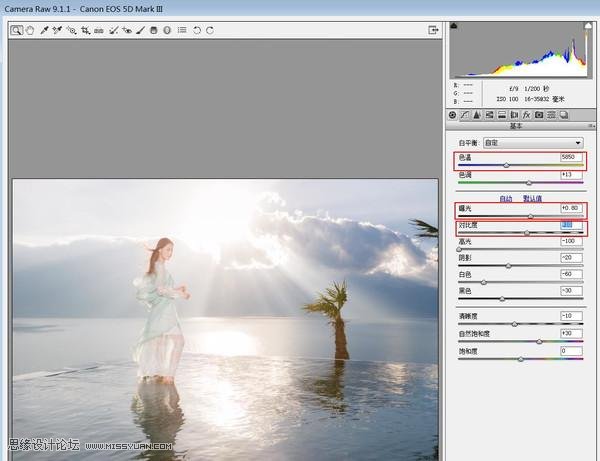Pick the White Balance eyedropper tool
Viewport: 600px width, 461px height.
(44, 30)
